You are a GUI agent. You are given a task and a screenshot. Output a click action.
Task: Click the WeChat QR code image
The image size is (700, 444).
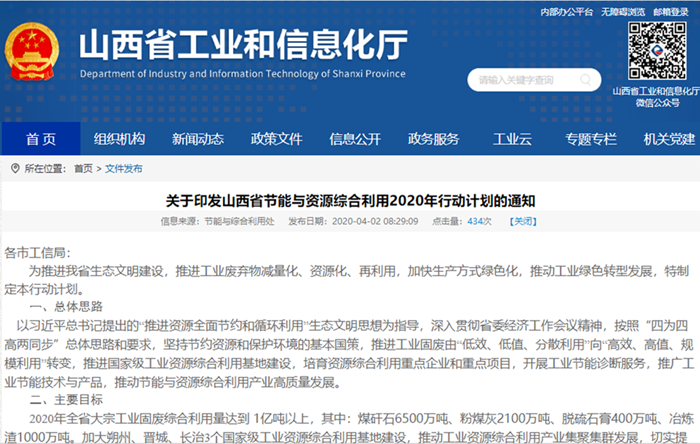(x=657, y=51)
